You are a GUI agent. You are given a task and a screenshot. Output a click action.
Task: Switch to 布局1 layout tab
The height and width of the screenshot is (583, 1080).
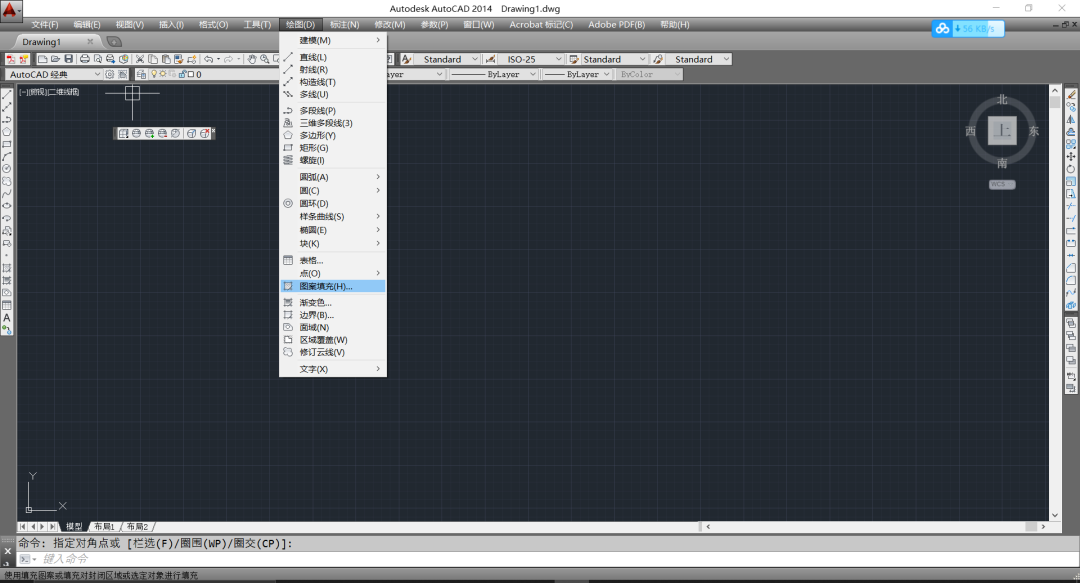(105, 526)
